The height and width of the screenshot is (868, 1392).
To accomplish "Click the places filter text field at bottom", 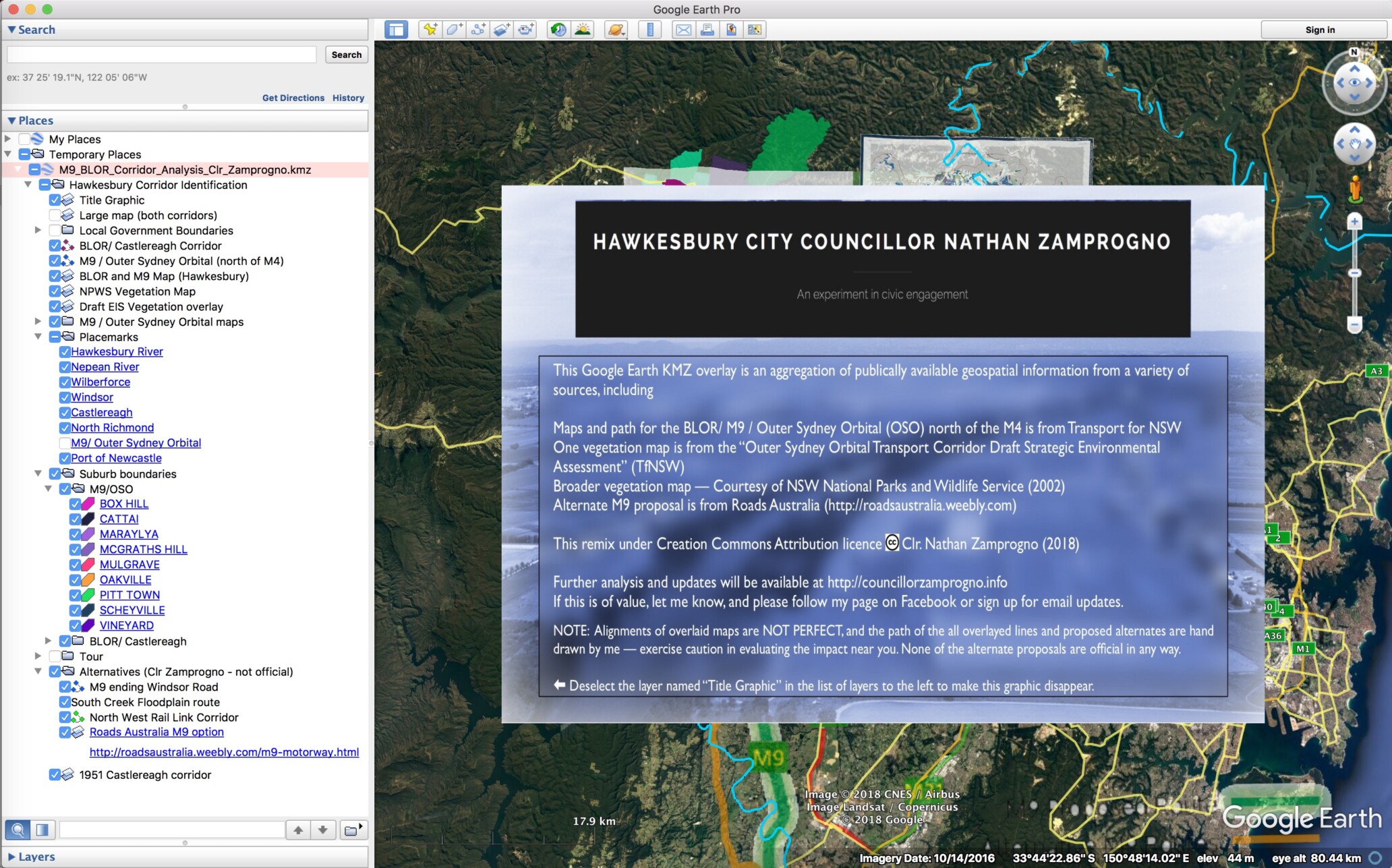I will click(172, 830).
